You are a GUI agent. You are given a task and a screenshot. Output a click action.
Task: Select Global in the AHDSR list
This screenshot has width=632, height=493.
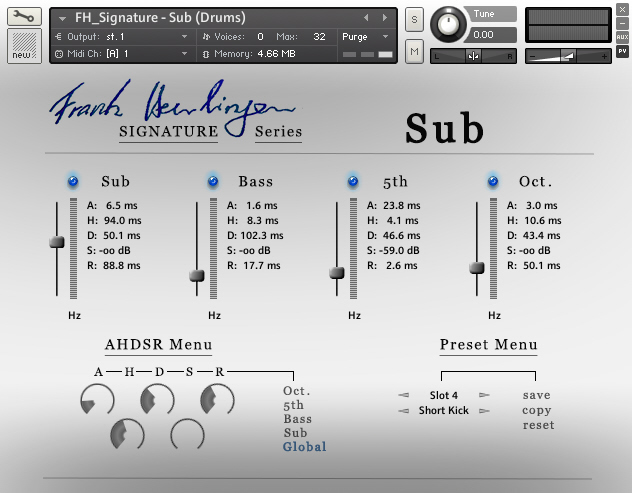[x=304, y=447]
